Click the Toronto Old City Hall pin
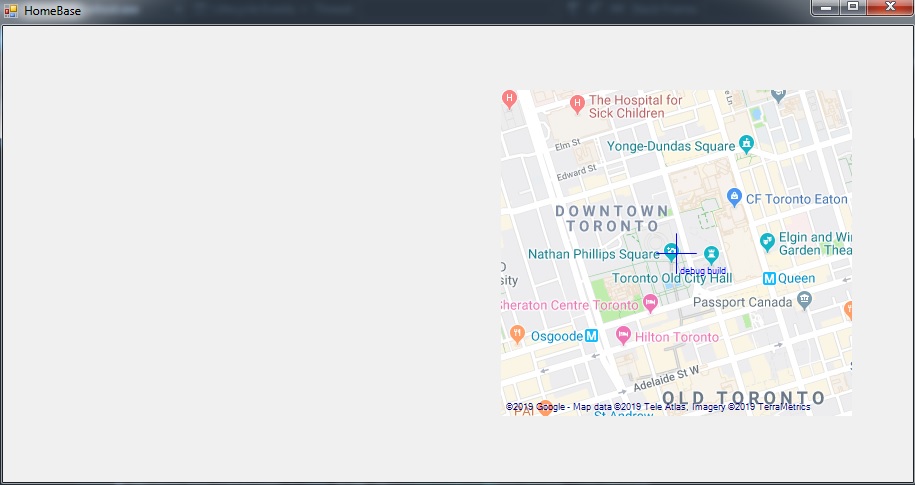915x485 pixels. point(710,254)
